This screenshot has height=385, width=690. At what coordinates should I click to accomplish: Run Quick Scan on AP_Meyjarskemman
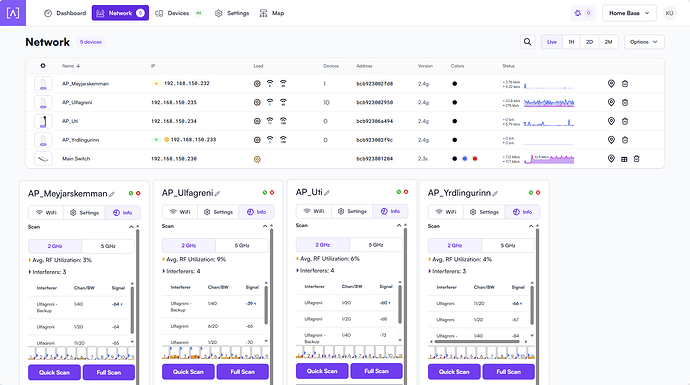pyautogui.click(x=55, y=372)
